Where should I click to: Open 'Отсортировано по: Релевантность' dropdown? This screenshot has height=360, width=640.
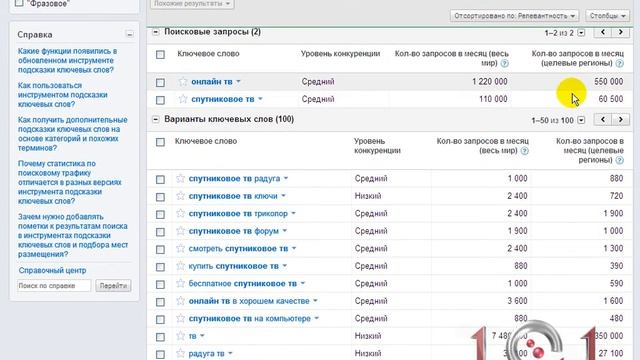[514, 16]
